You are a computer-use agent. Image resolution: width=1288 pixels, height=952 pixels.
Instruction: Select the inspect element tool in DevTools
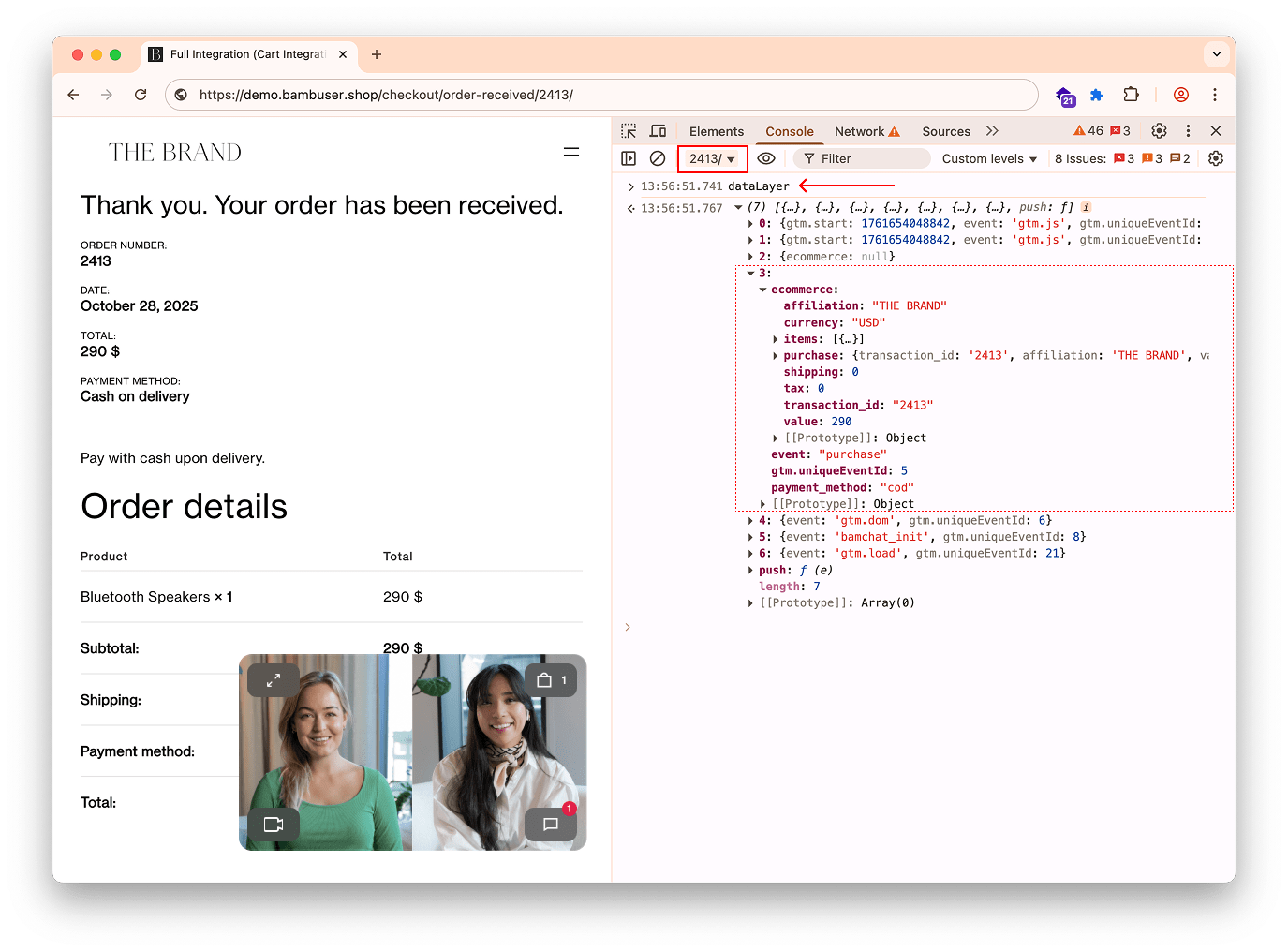click(x=629, y=131)
